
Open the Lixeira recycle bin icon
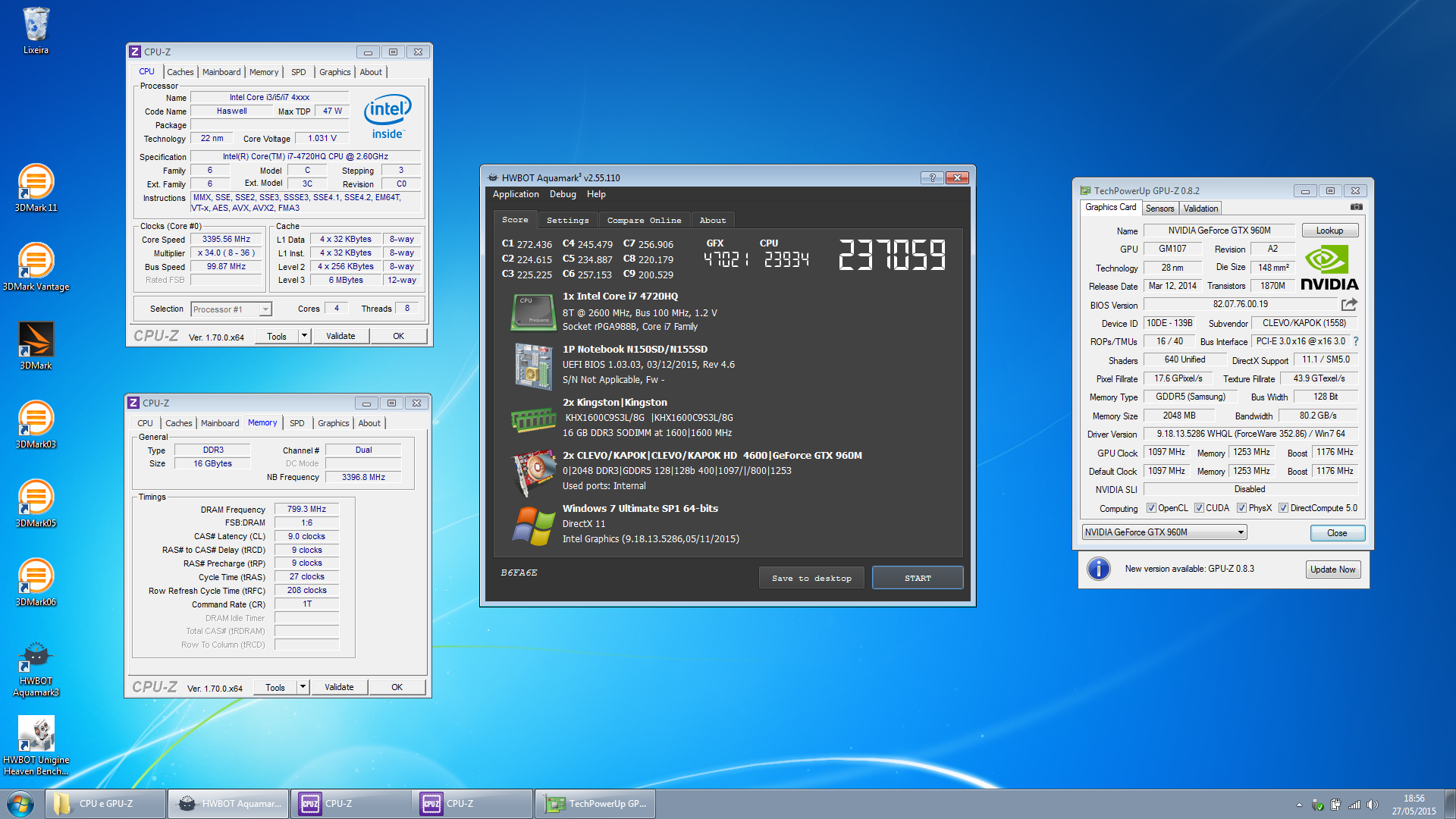pyautogui.click(x=36, y=30)
